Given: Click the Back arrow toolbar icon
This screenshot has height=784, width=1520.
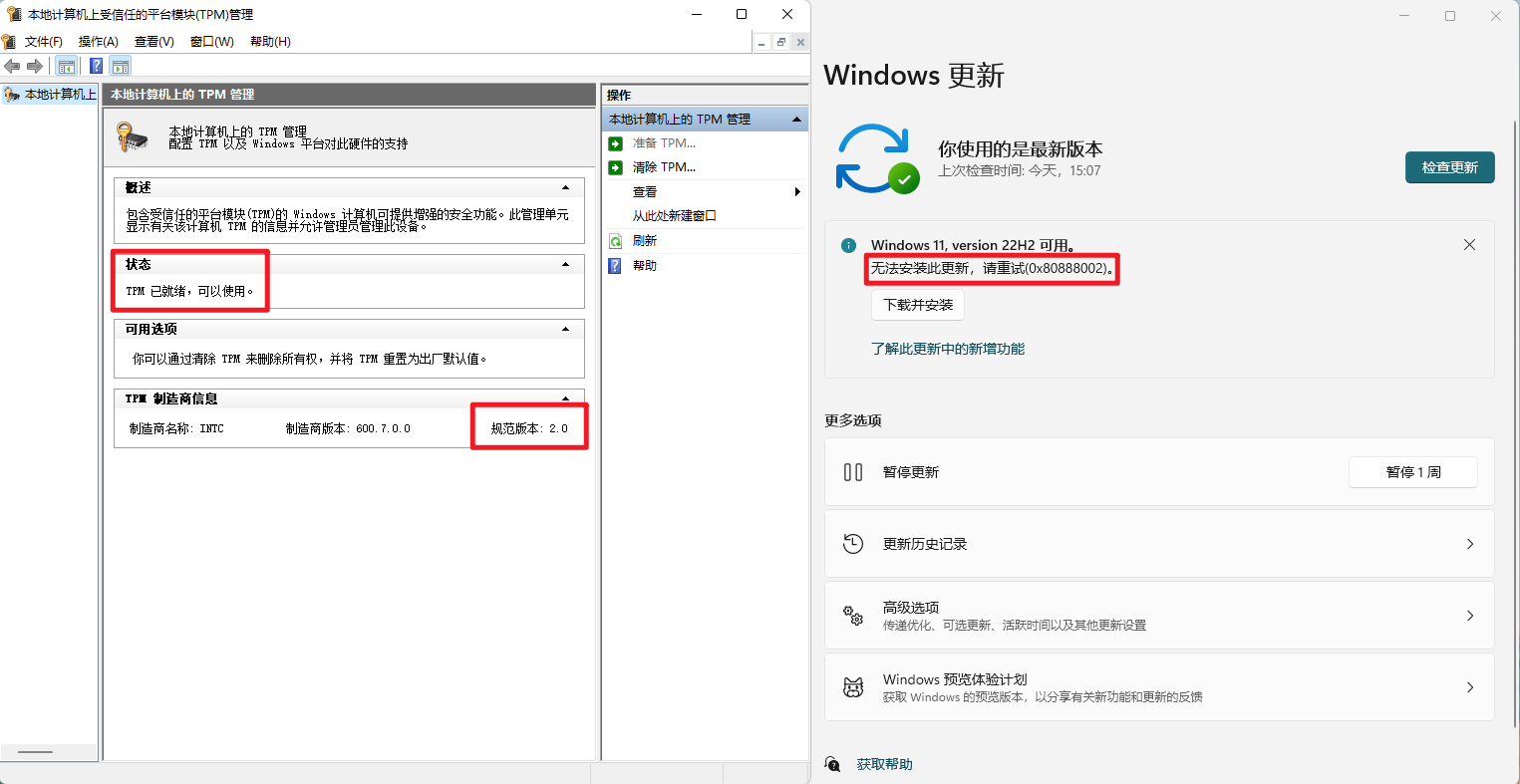Looking at the screenshot, I should coord(12,67).
